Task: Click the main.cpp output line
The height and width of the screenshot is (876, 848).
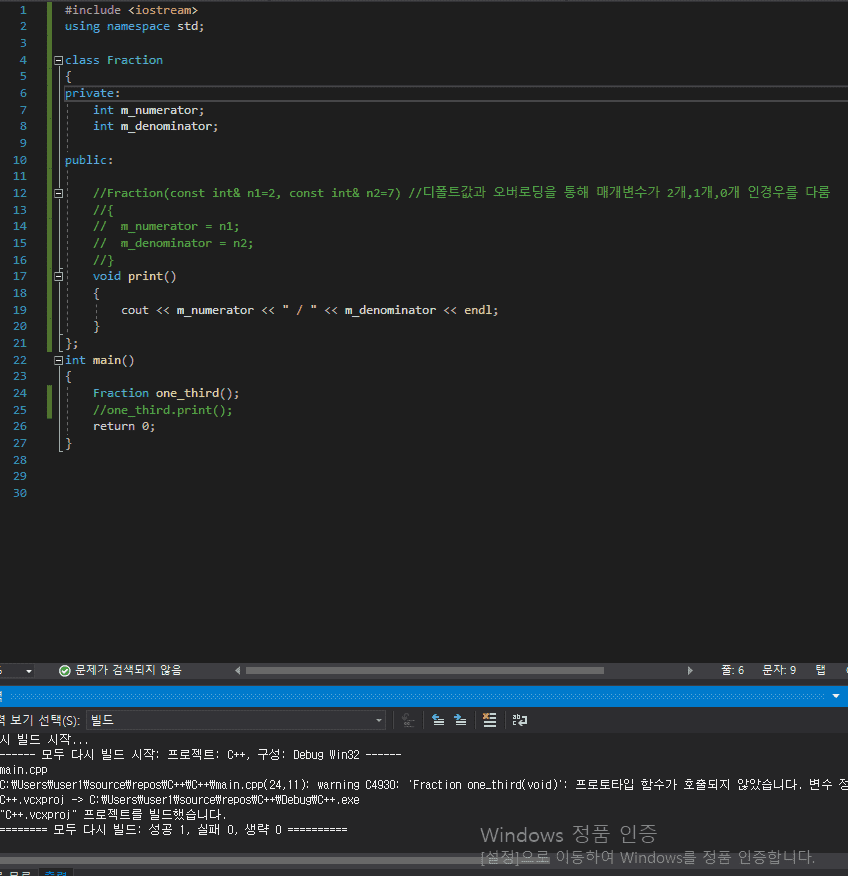Action: click(24, 770)
